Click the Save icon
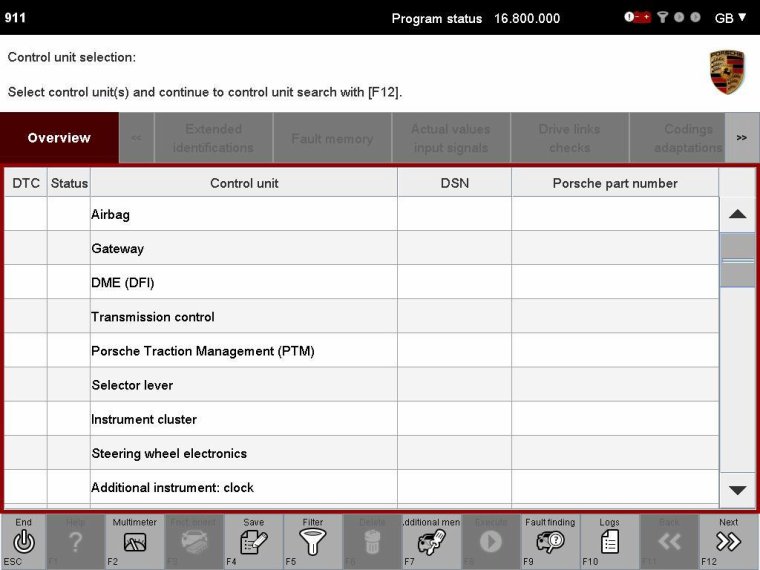The image size is (760, 570). coord(253,541)
